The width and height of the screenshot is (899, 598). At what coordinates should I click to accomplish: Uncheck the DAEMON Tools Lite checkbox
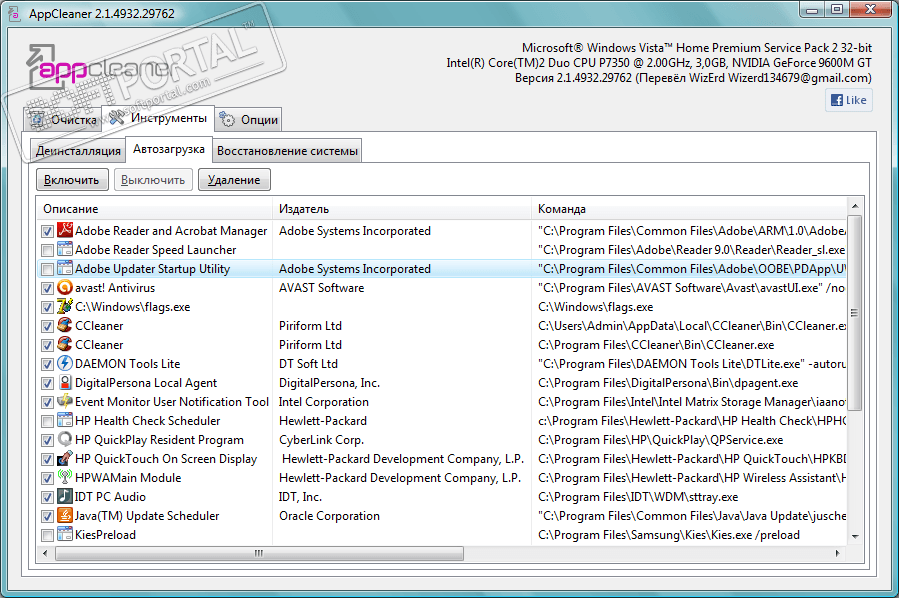point(48,364)
